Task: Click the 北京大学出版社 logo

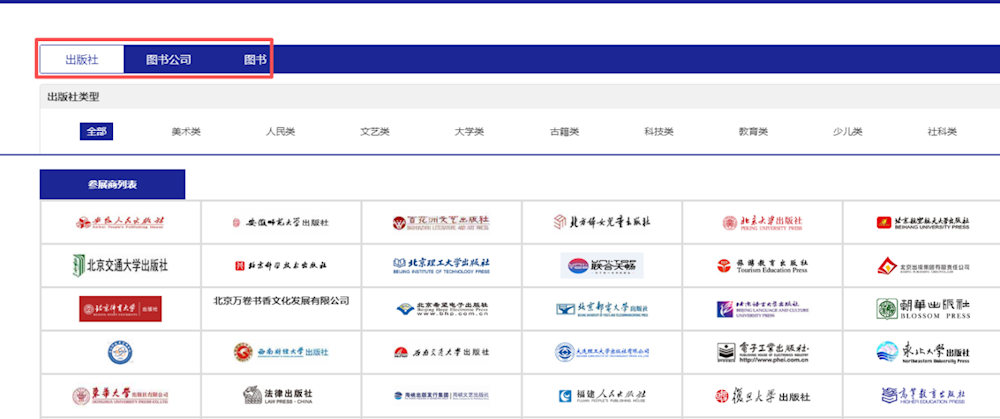Action: pyautogui.click(x=763, y=223)
